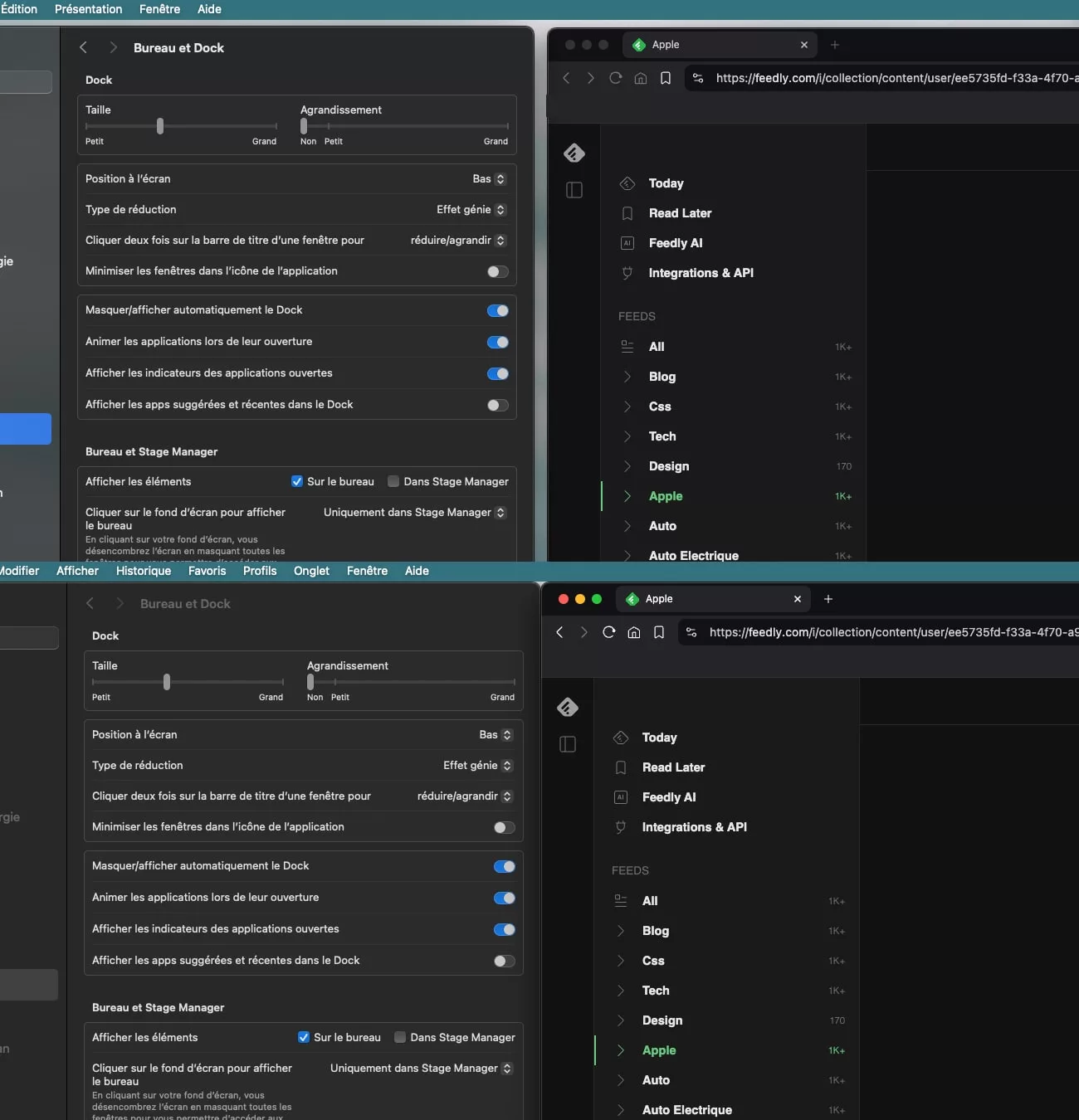Click the home icon in the lower browser toolbar
1079x1120 pixels.
coord(634,632)
